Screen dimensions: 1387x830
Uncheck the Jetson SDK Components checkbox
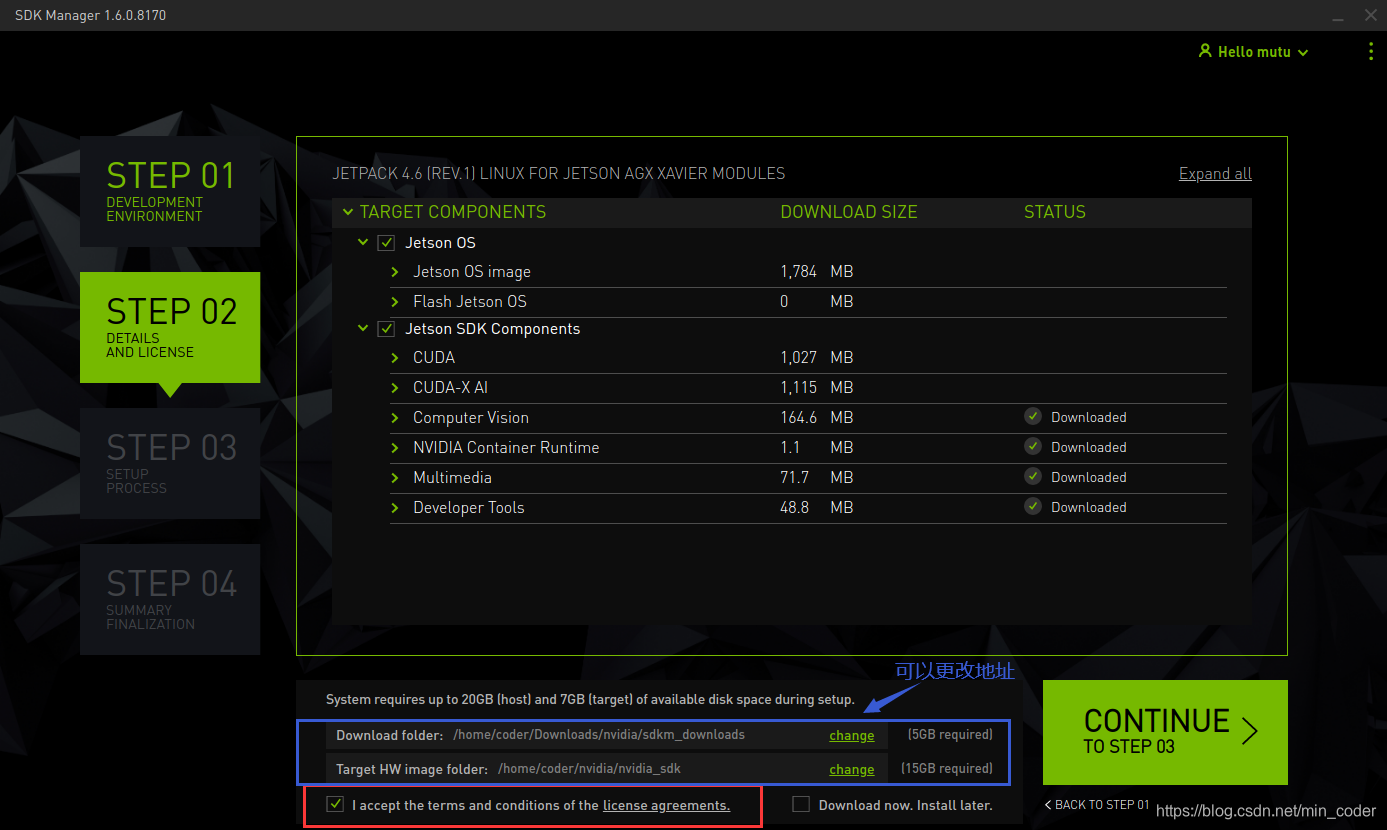(x=386, y=329)
